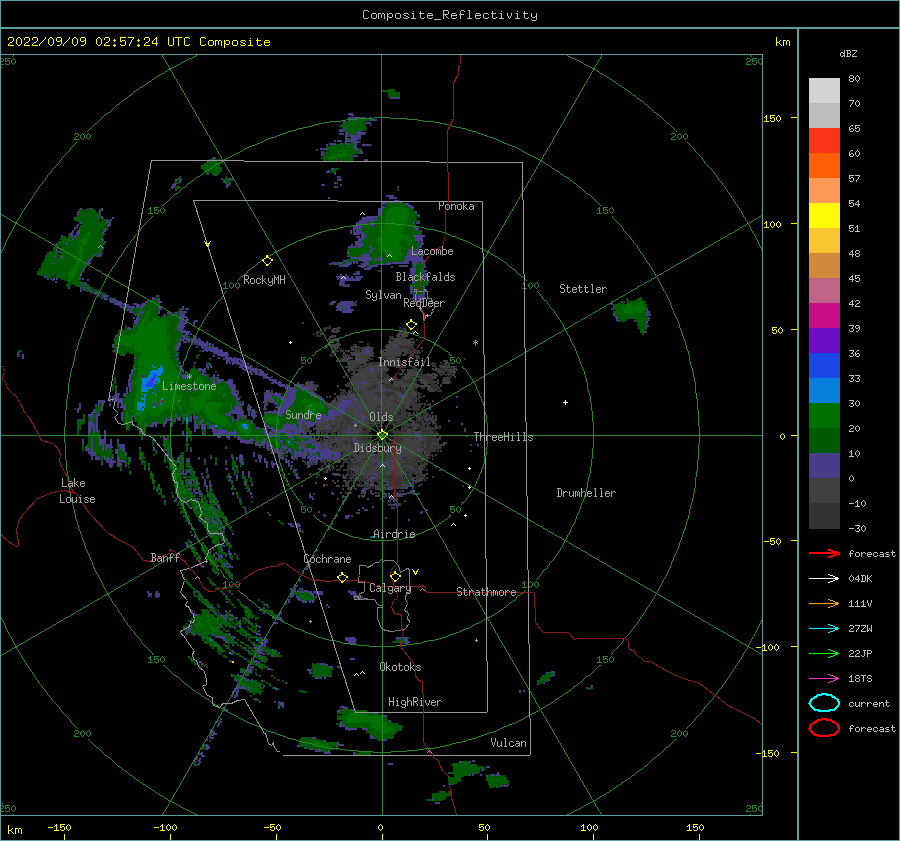The height and width of the screenshot is (841, 900).
Task: Click the Limestone label on map
Action: coord(189,386)
